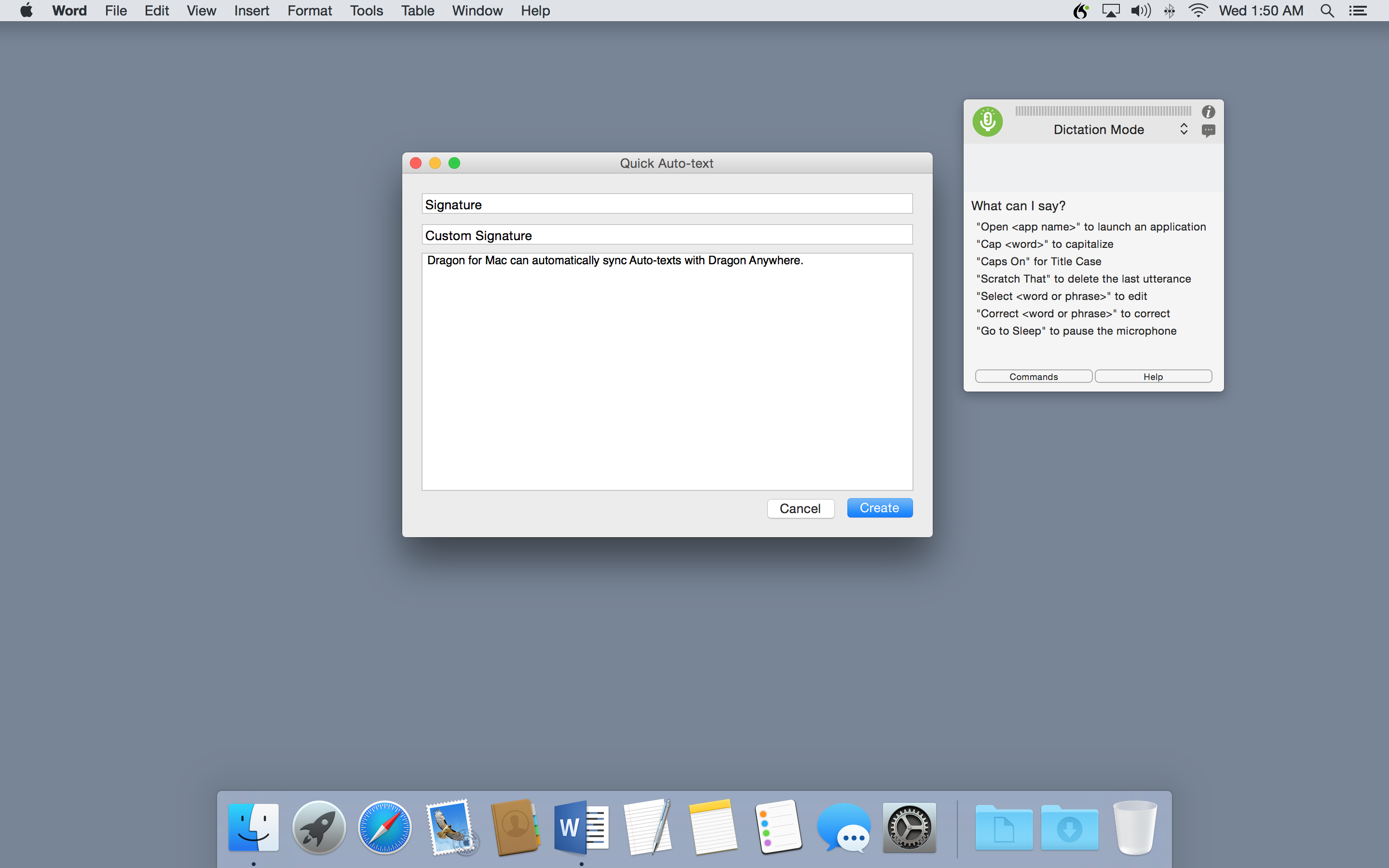Screen dimensions: 1389x868
Task: Toggle the green Dragon microphone button
Action: (x=987, y=121)
